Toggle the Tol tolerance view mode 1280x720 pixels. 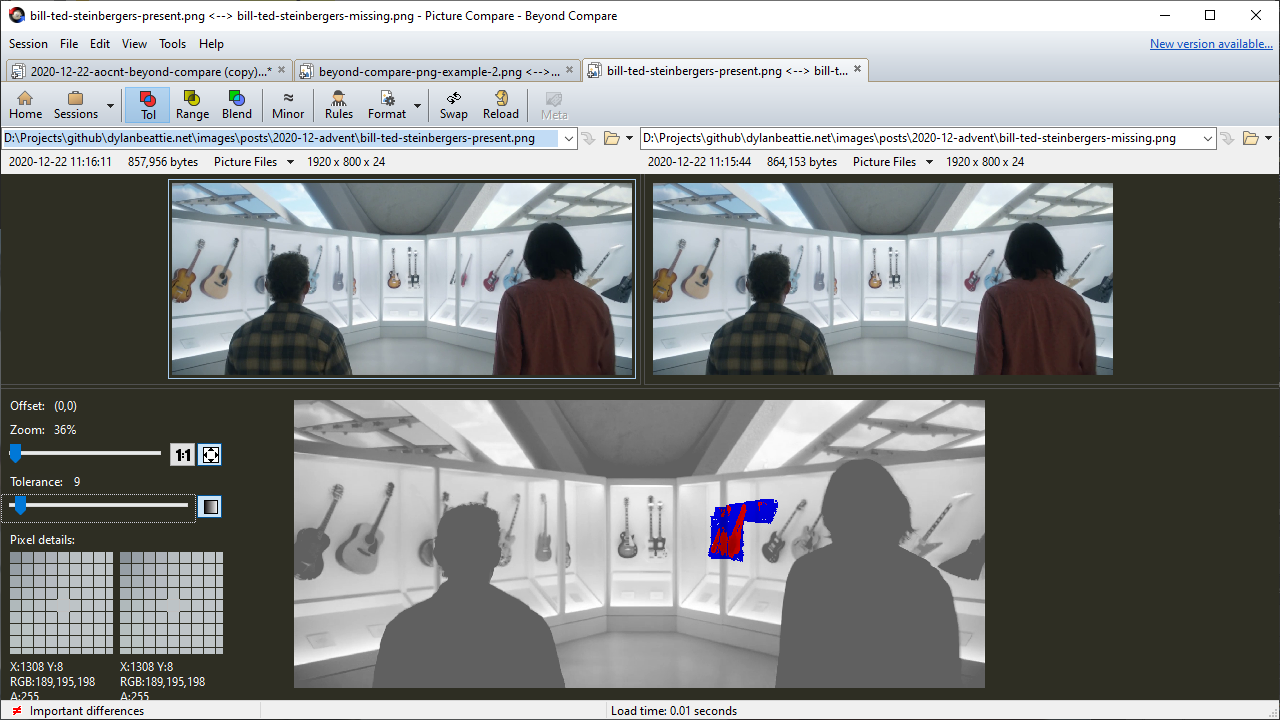click(147, 105)
